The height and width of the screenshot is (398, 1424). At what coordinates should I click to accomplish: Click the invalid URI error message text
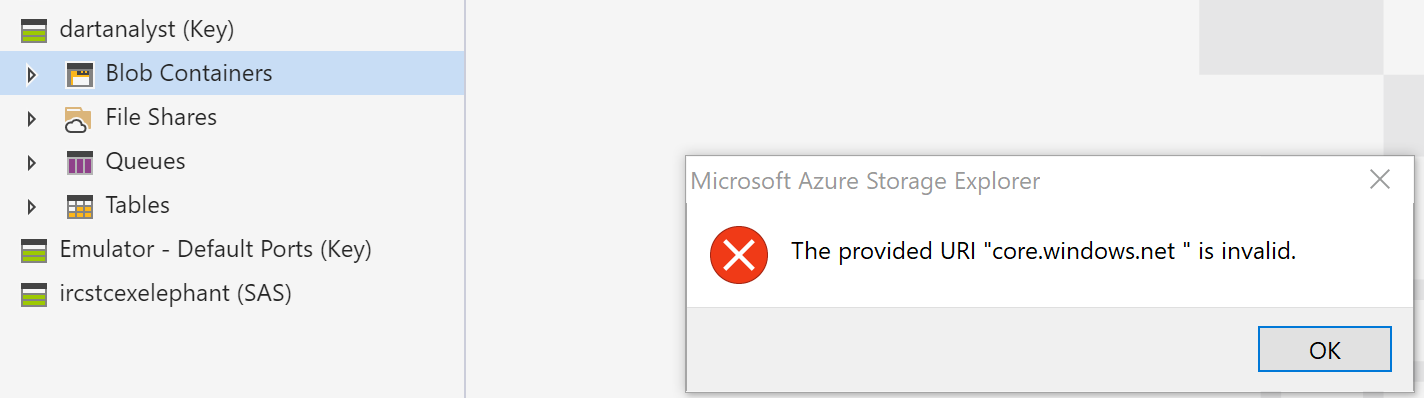pos(1043,251)
